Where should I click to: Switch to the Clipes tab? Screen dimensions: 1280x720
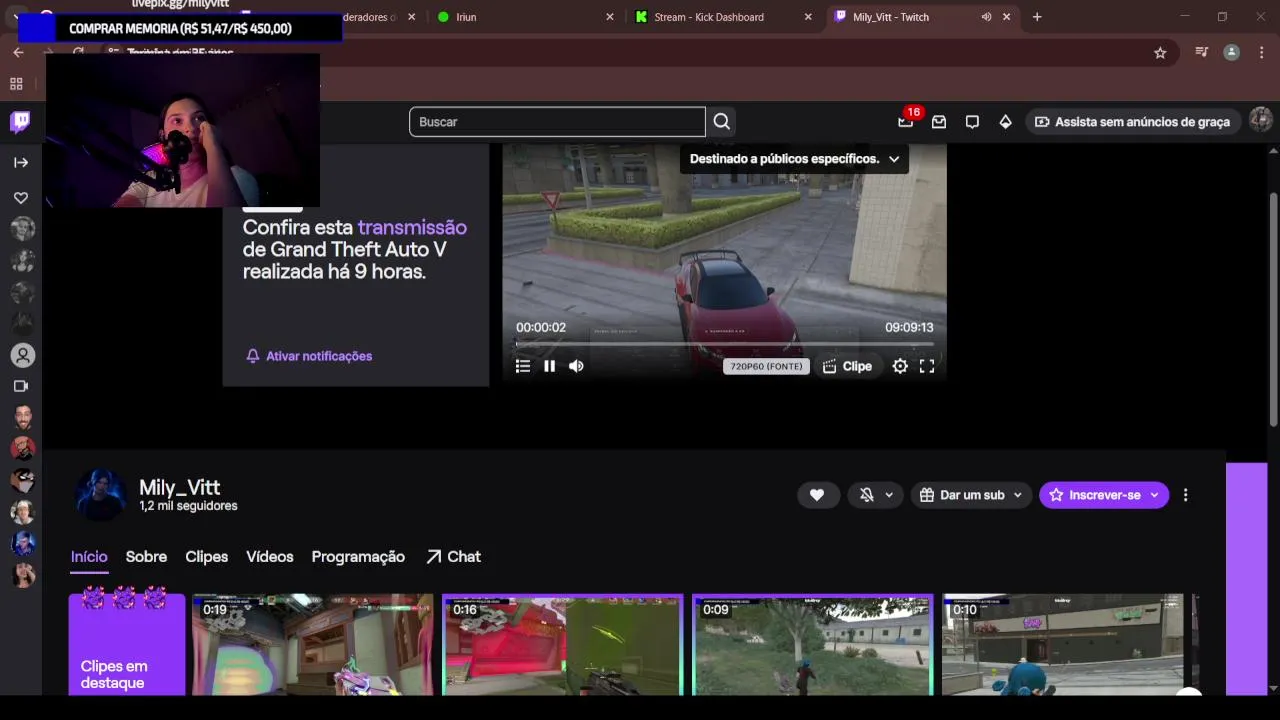point(207,557)
